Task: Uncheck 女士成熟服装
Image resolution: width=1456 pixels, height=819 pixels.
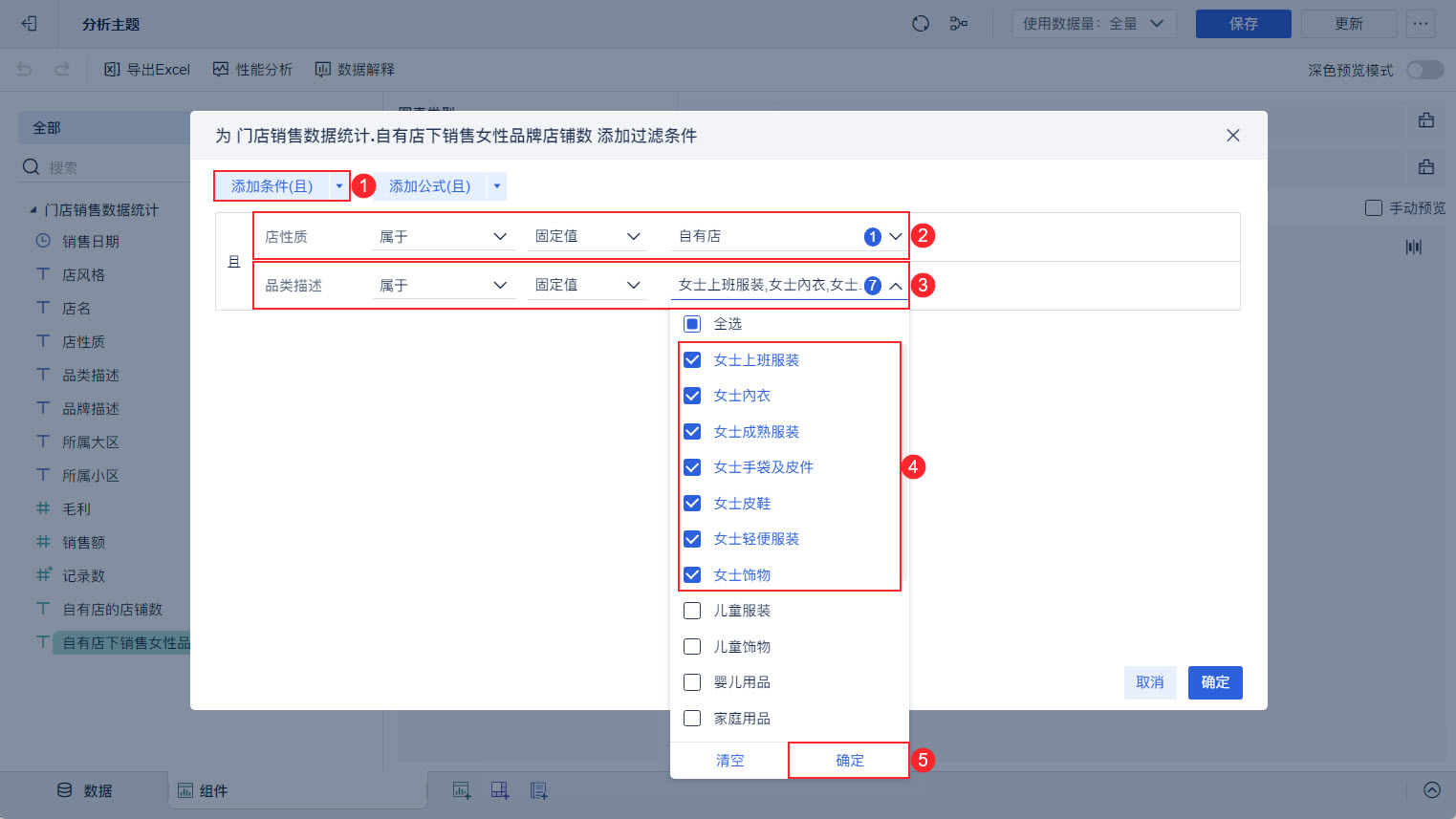Action: point(692,432)
